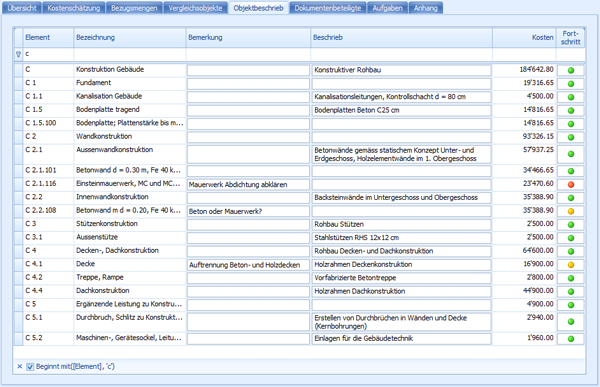Viewport: 600px width, 387px height.
Task: Click the Beschrieb field 'Vorfabrizierte Betontreppe'
Action: pyautogui.click(x=401, y=278)
